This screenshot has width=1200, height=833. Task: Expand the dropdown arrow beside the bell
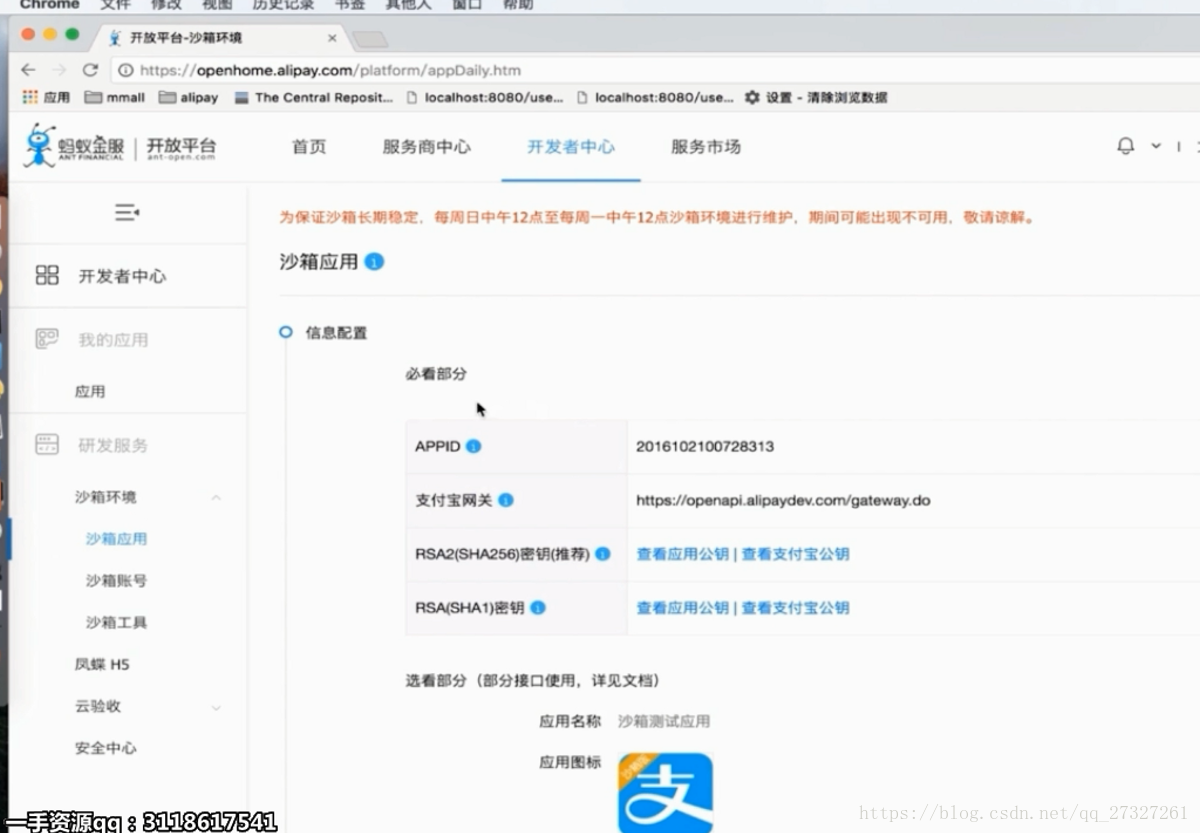1156,146
